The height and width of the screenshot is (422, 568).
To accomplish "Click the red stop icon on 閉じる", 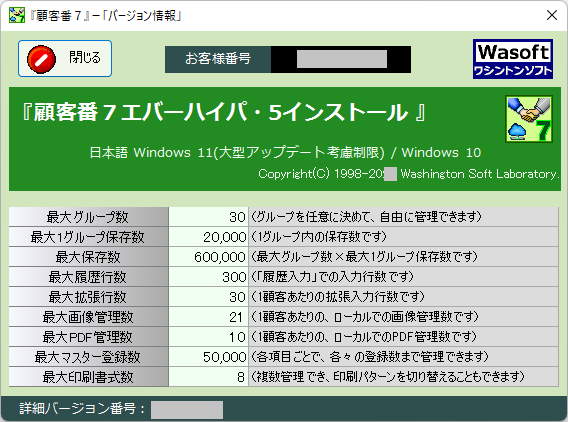I will pyautogui.click(x=41, y=59).
